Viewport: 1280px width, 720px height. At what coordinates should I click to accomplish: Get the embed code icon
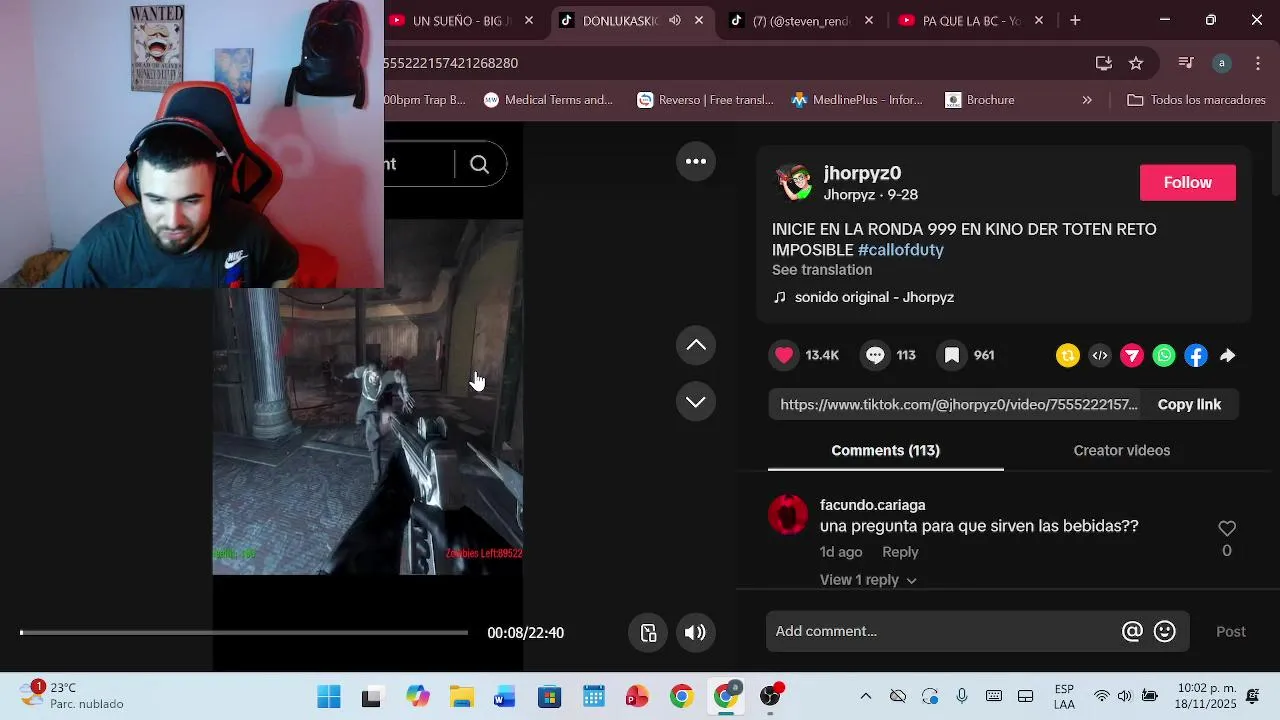click(1100, 355)
